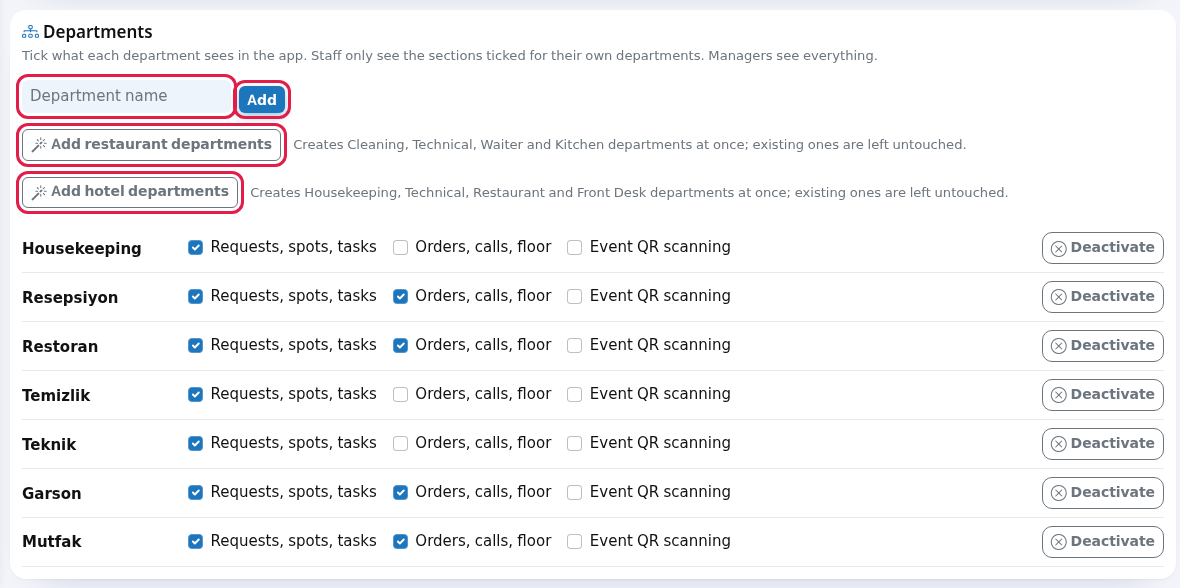The height and width of the screenshot is (588, 1180).
Task: Enable Event QR scanning for Mutfak
Action: point(574,541)
